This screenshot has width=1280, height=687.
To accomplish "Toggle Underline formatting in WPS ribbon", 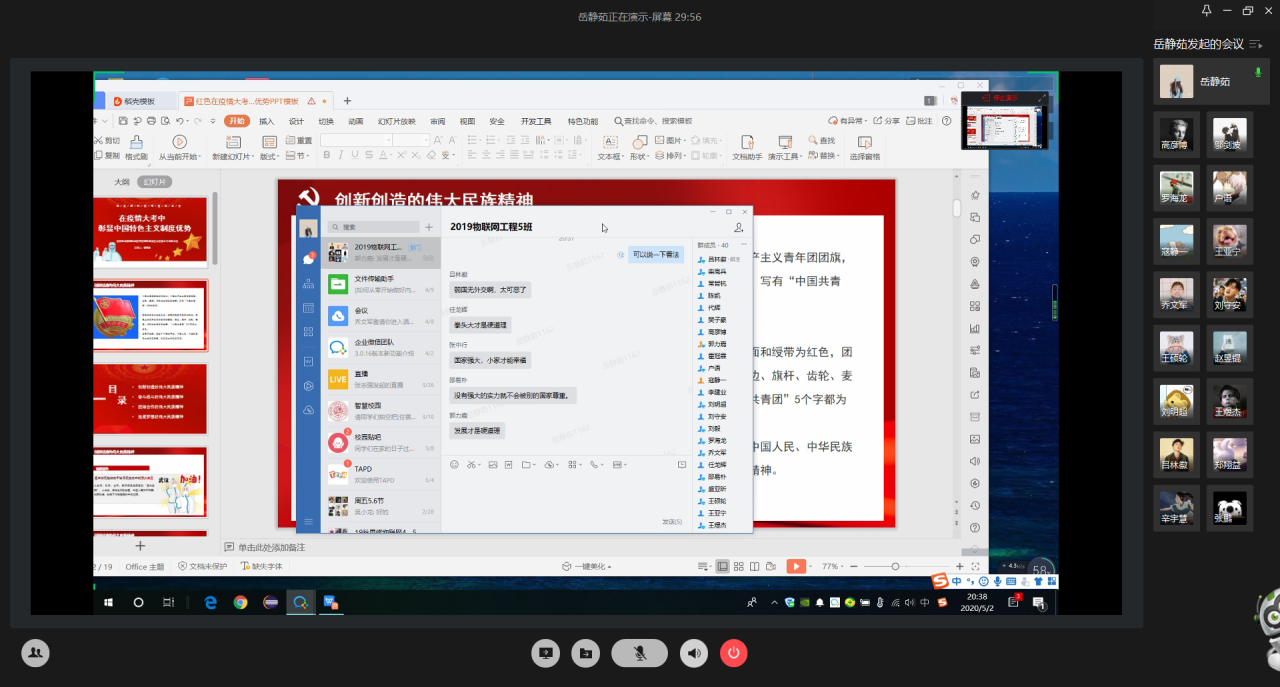I will [354, 155].
